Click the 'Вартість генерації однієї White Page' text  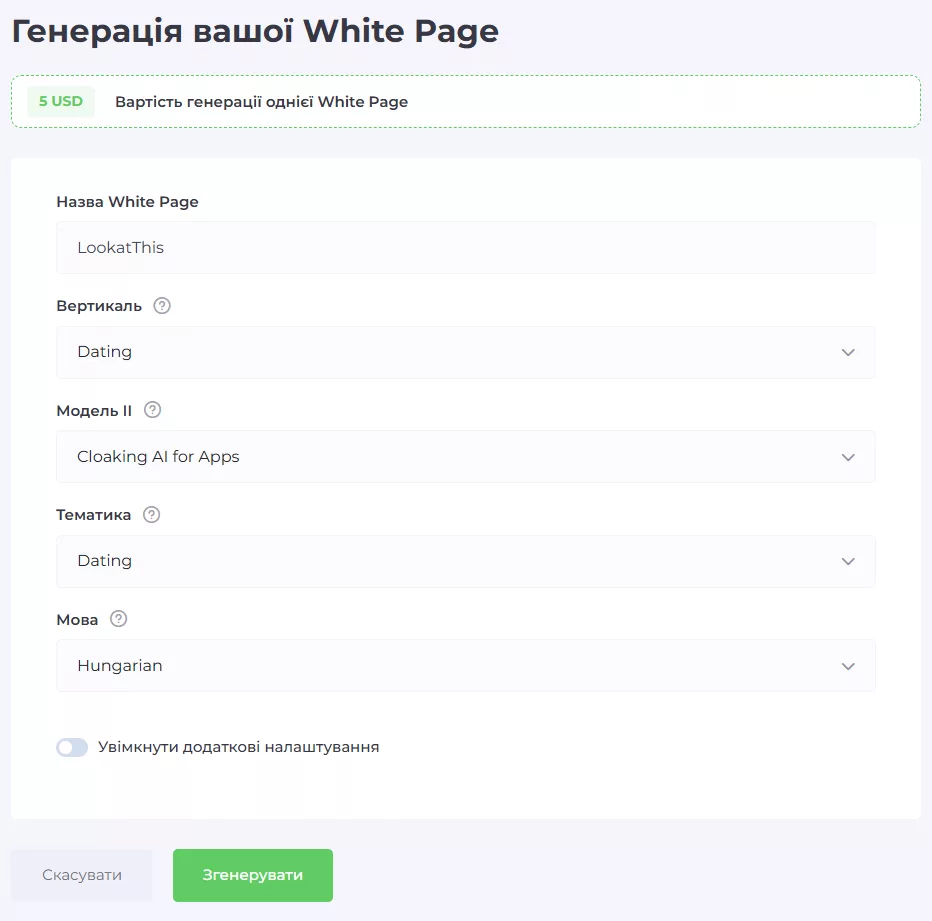click(261, 102)
